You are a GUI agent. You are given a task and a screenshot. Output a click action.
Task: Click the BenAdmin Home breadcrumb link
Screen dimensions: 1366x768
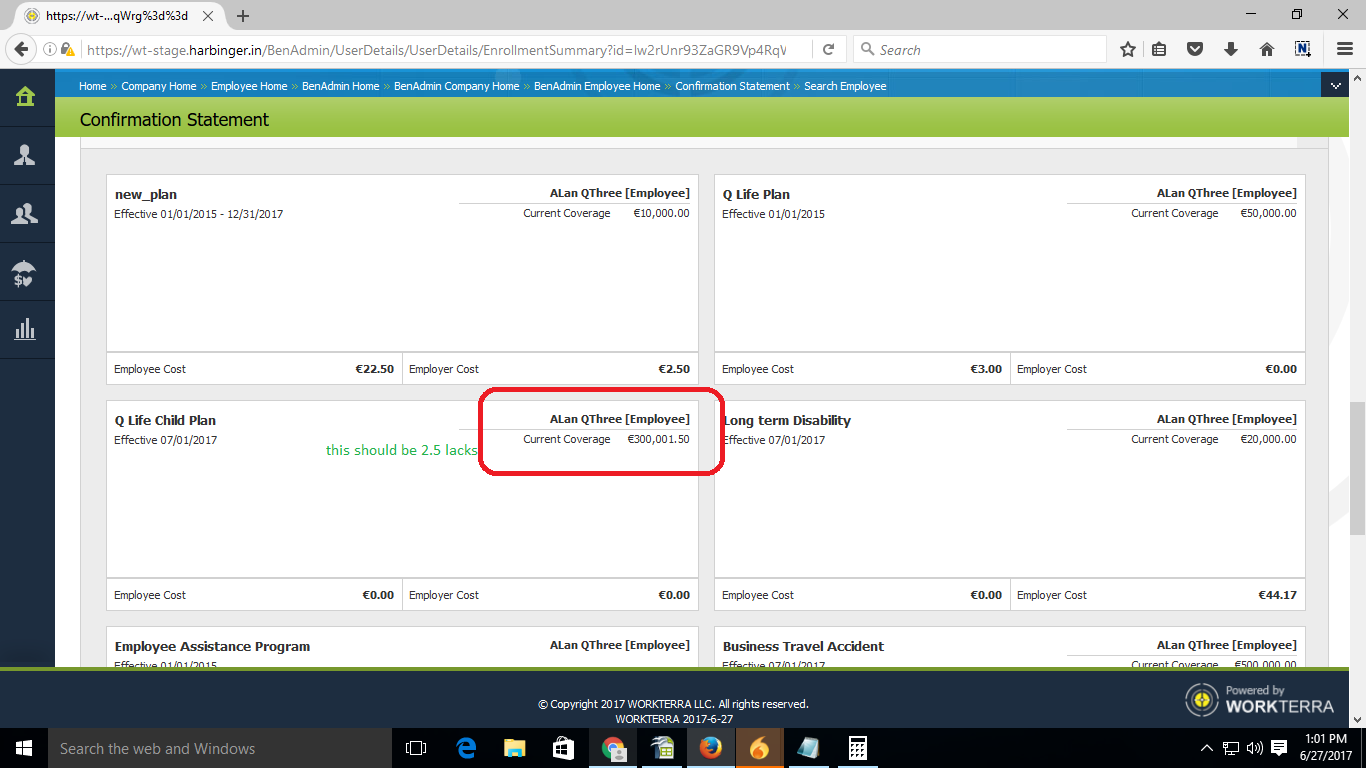coord(340,86)
